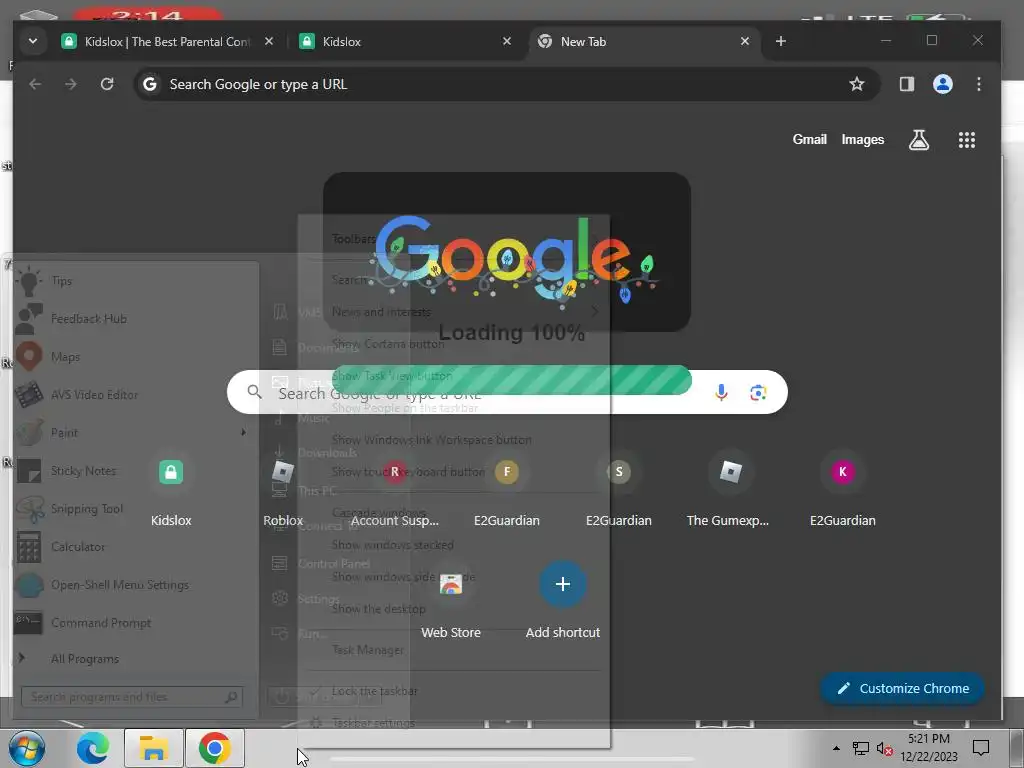Viewport: 1024px width, 768px height.
Task: Open Maps in the start menu
Action: [135, 357]
